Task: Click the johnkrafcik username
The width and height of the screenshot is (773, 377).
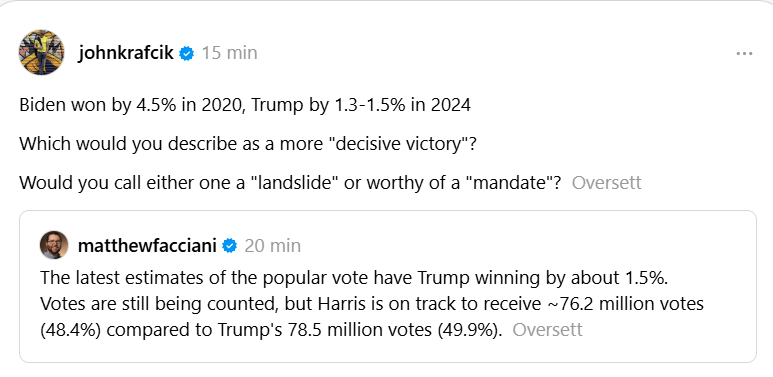Action: click(x=126, y=53)
